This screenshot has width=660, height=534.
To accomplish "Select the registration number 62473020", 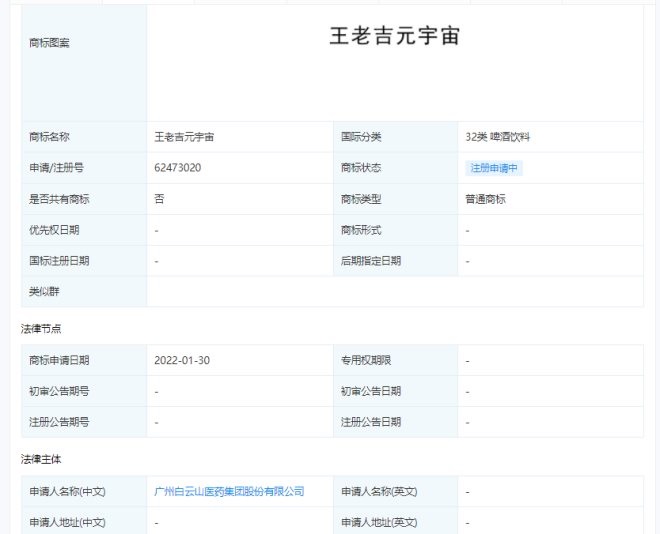I will click(x=178, y=168).
